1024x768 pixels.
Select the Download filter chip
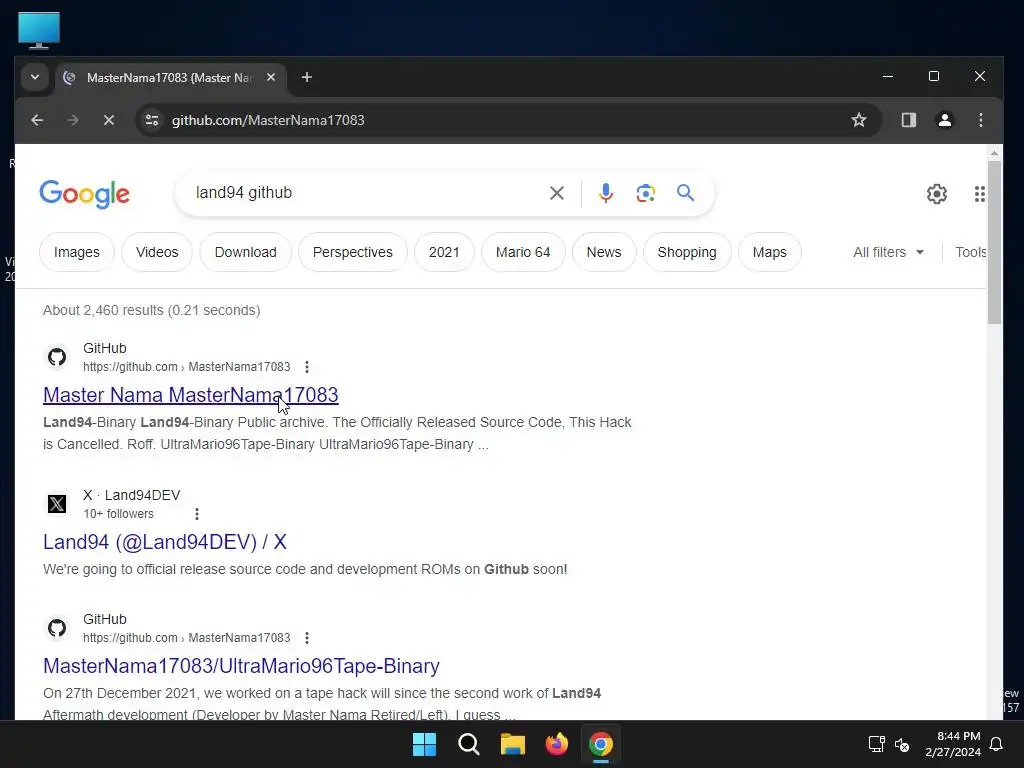pos(246,252)
